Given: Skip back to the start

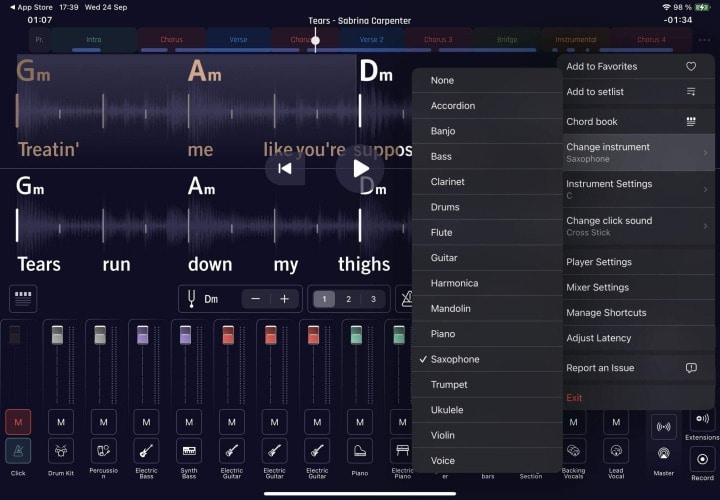Looking at the screenshot, I should point(285,169).
